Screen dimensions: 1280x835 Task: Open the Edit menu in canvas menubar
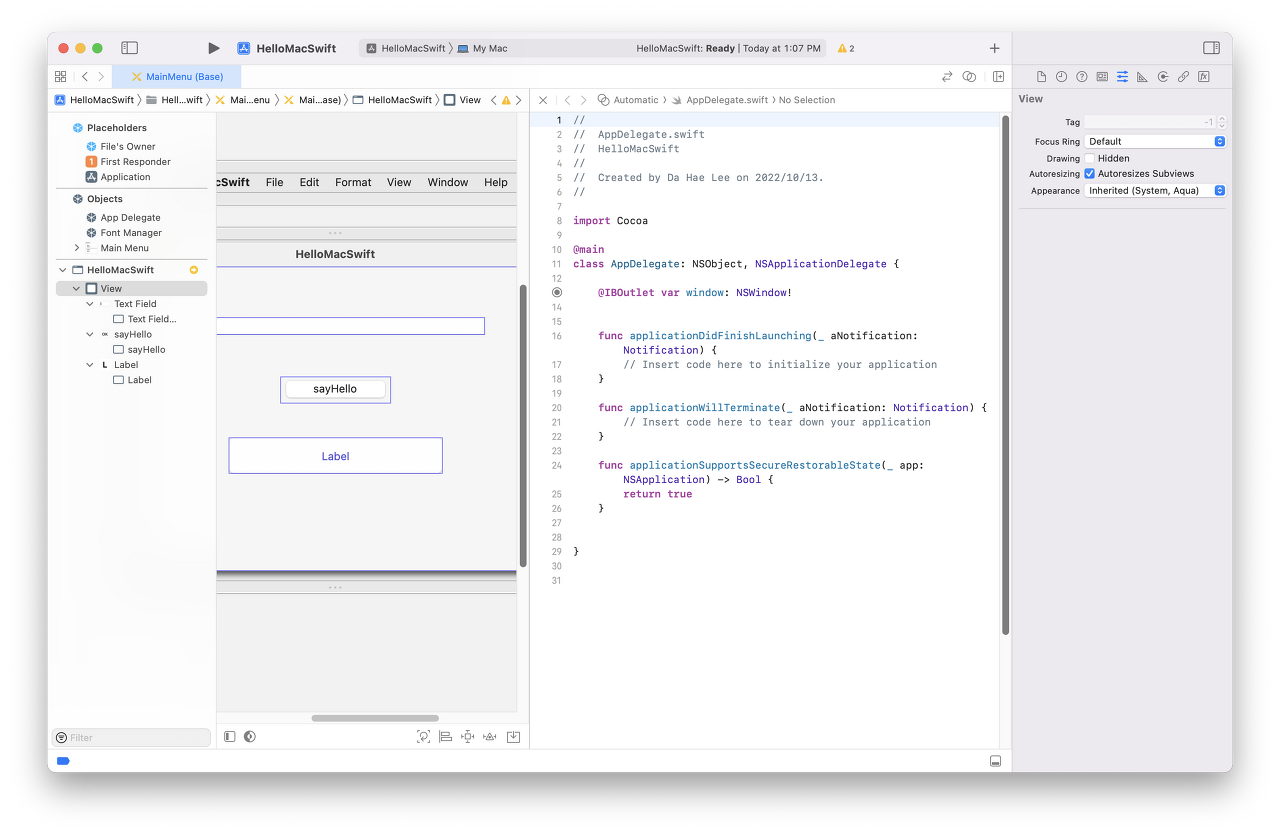(x=310, y=182)
